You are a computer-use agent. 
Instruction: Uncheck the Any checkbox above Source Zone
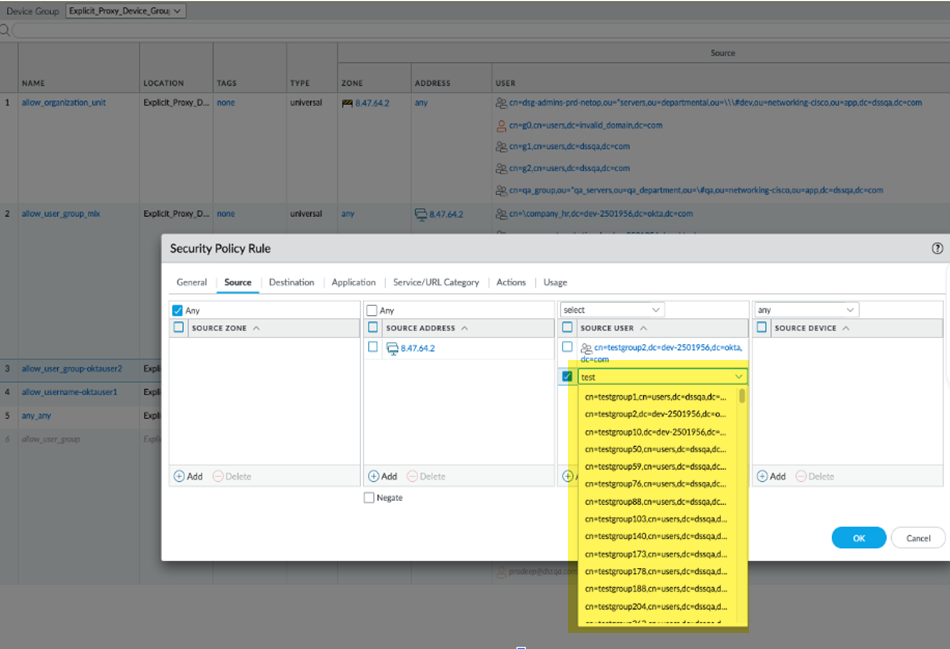coord(178,310)
